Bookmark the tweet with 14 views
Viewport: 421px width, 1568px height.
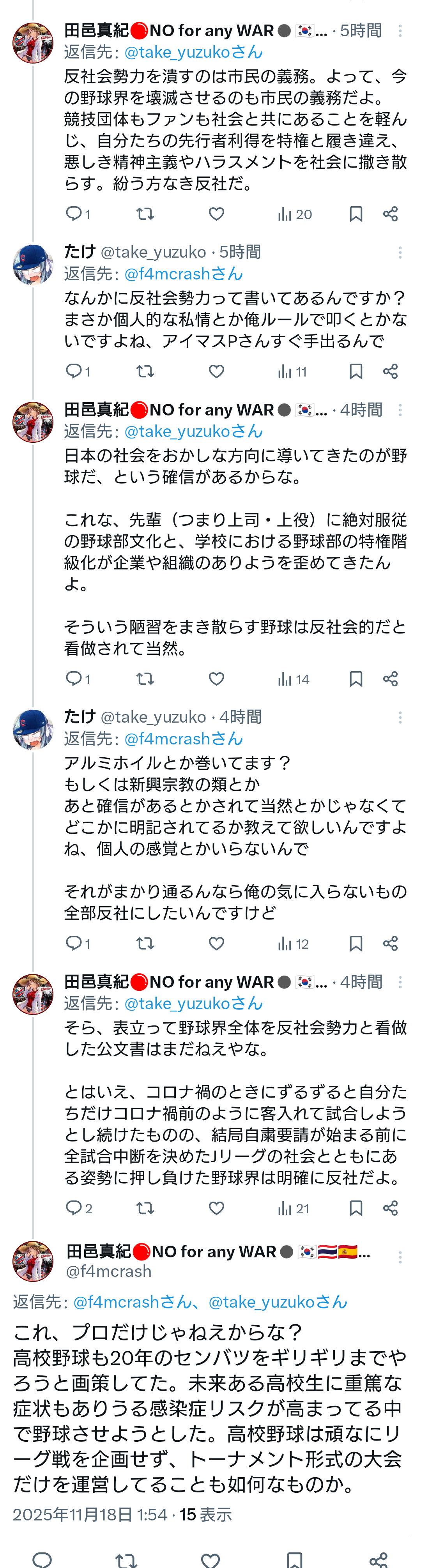pyautogui.click(x=356, y=679)
